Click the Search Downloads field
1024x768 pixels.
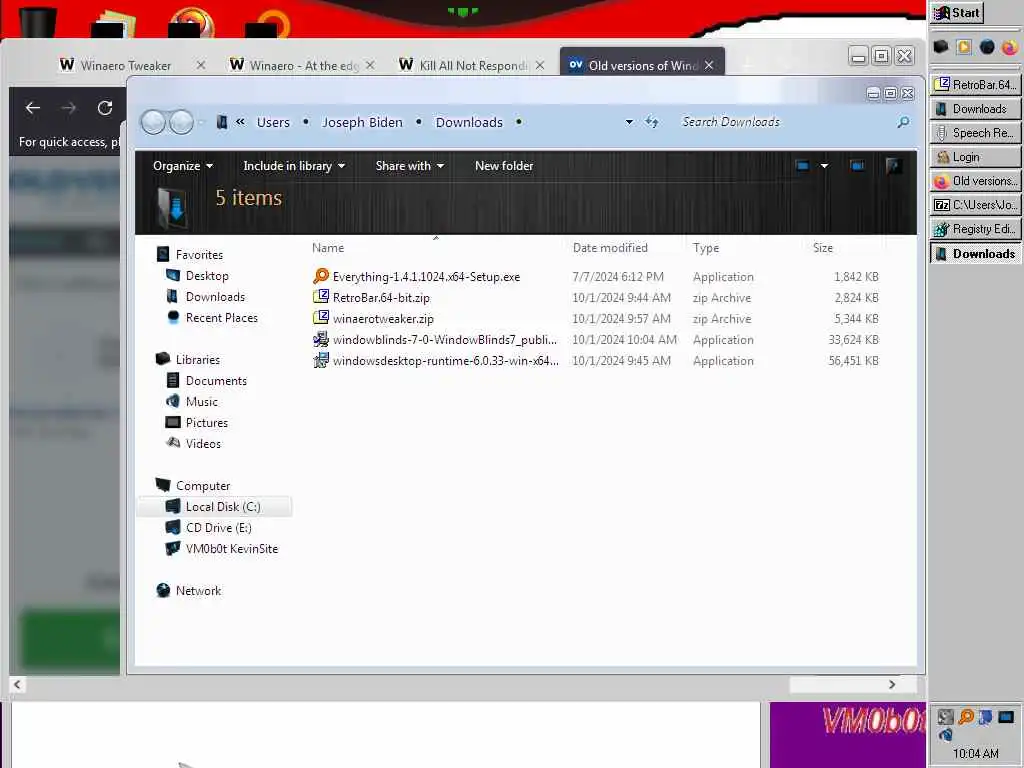[x=785, y=122]
